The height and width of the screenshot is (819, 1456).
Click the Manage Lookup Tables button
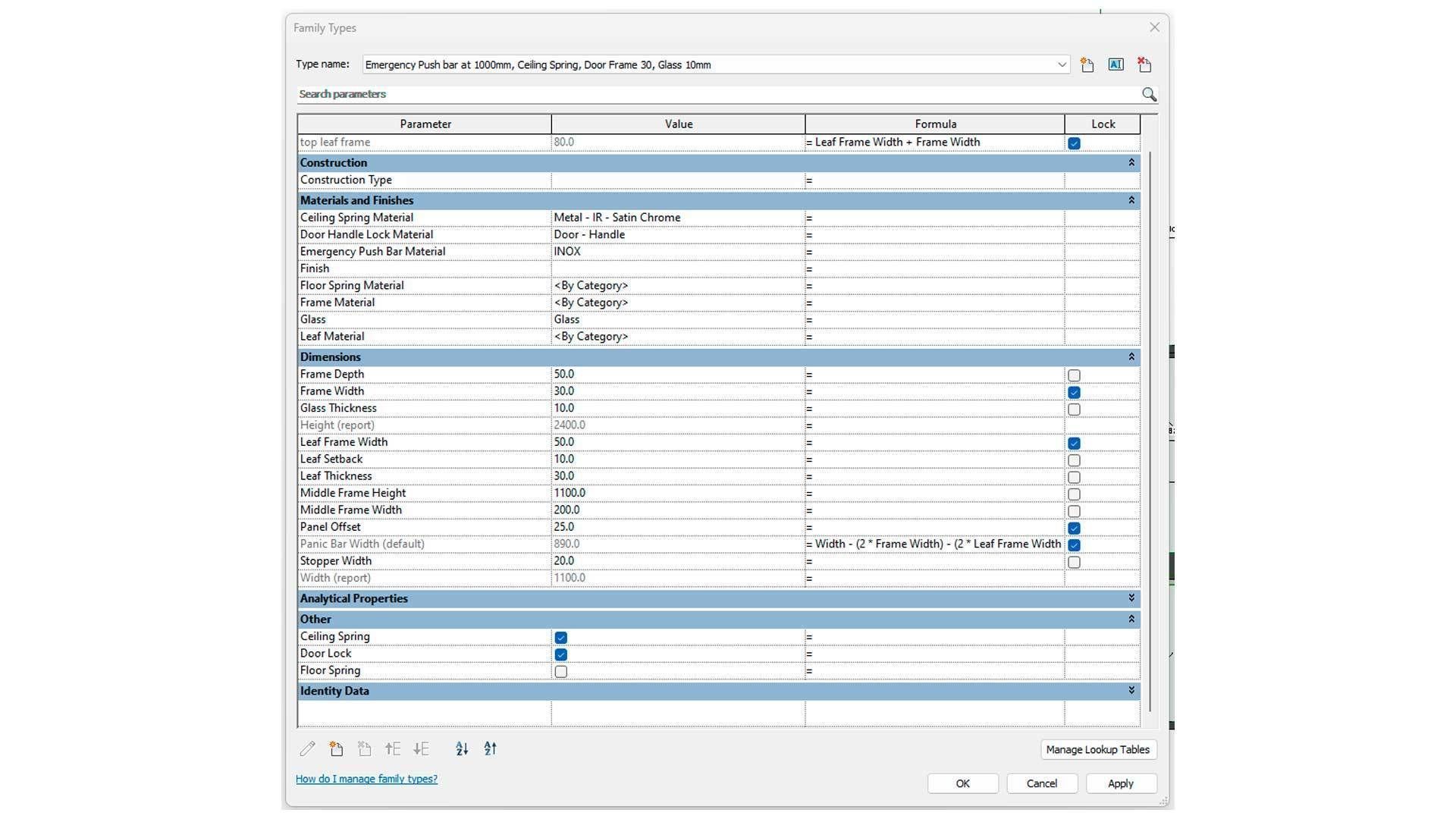1097,749
